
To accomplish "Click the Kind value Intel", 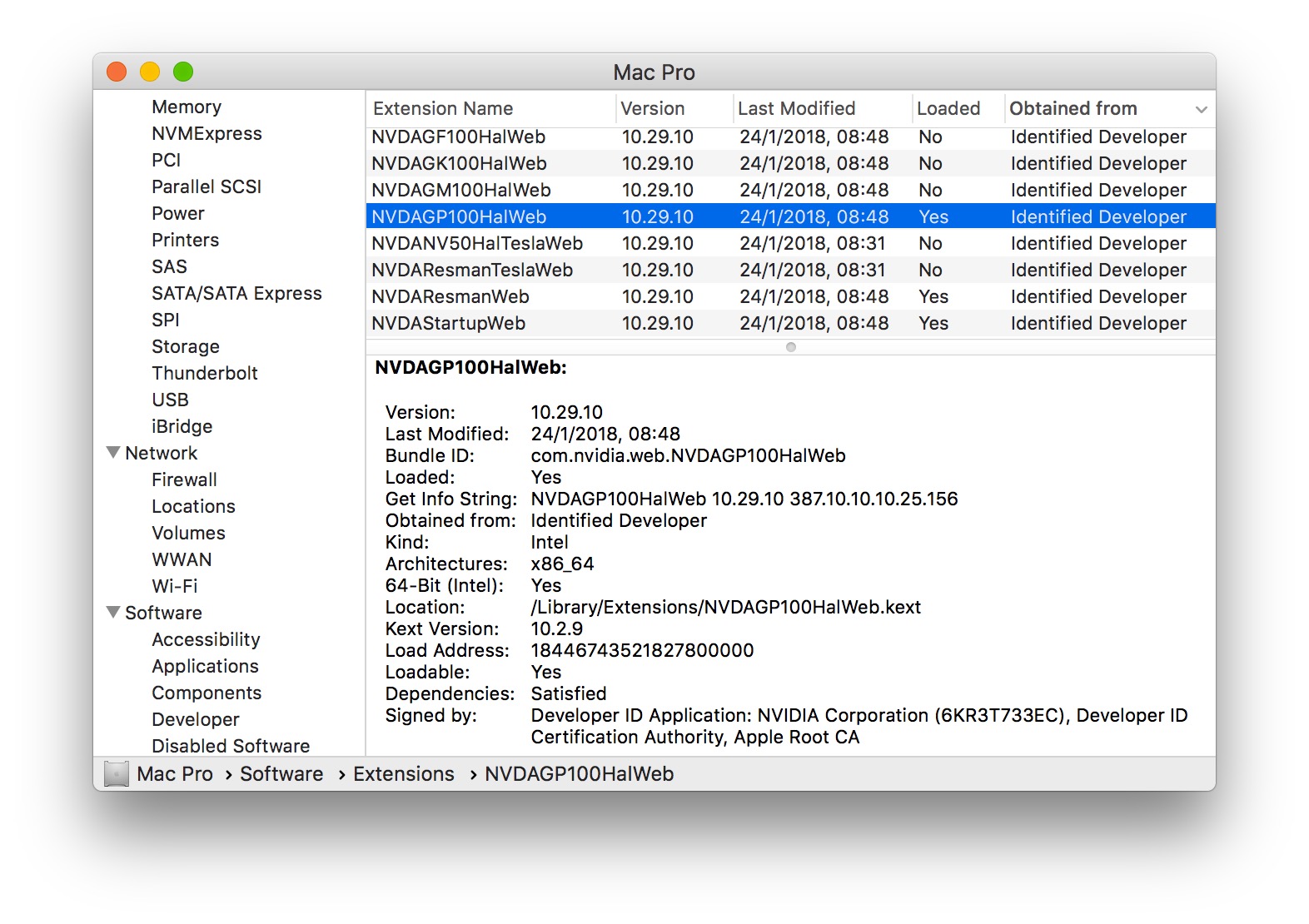I will pos(550,542).
